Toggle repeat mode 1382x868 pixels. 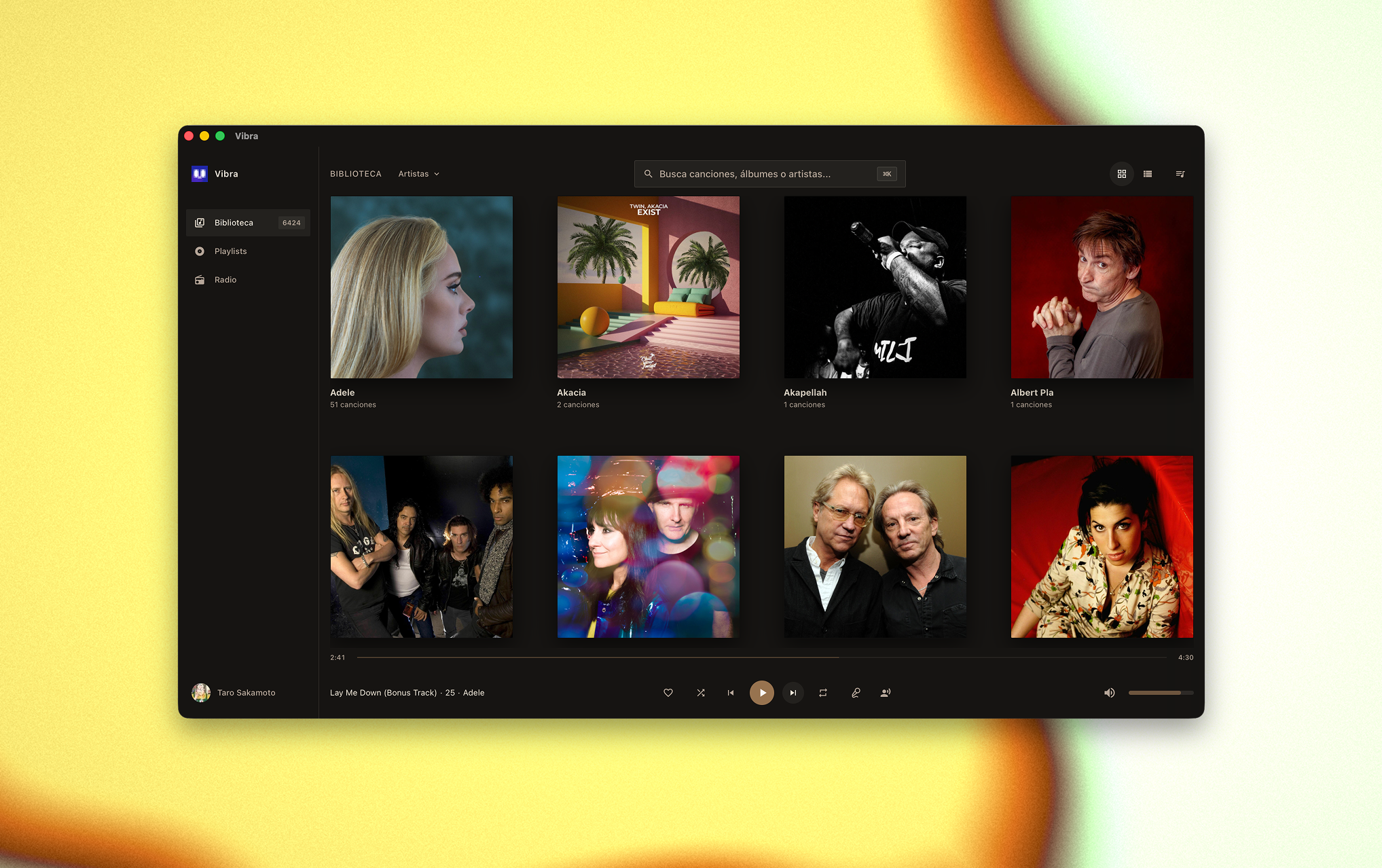click(x=823, y=693)
